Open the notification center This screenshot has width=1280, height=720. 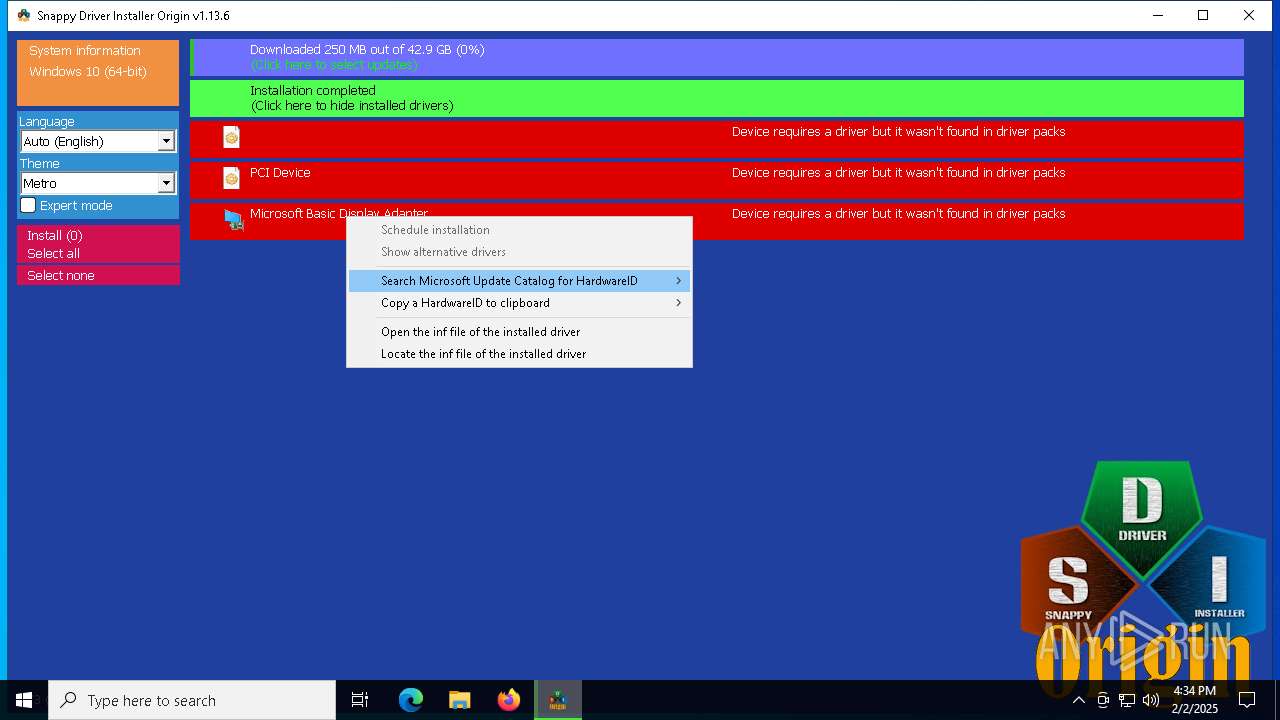pyautogui.click(x=1247, y=700)
